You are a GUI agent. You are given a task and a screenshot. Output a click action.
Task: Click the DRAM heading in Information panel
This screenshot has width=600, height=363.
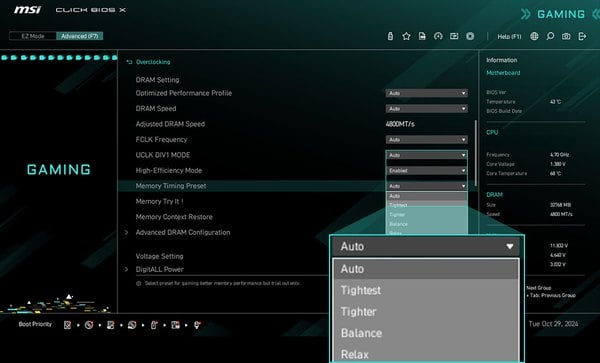[494, 195]
